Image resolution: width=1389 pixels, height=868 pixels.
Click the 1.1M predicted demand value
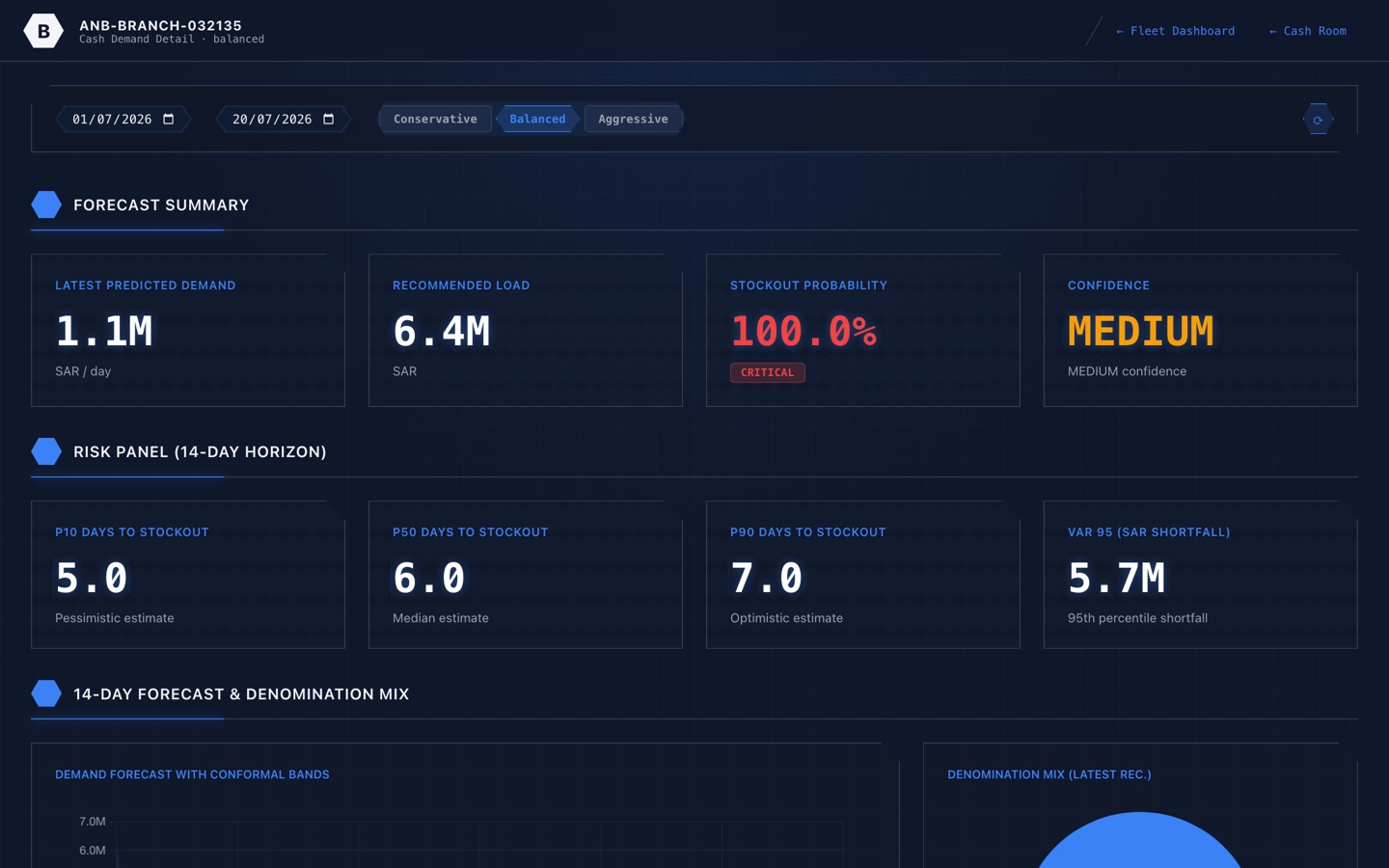click(x=104, y=331)
